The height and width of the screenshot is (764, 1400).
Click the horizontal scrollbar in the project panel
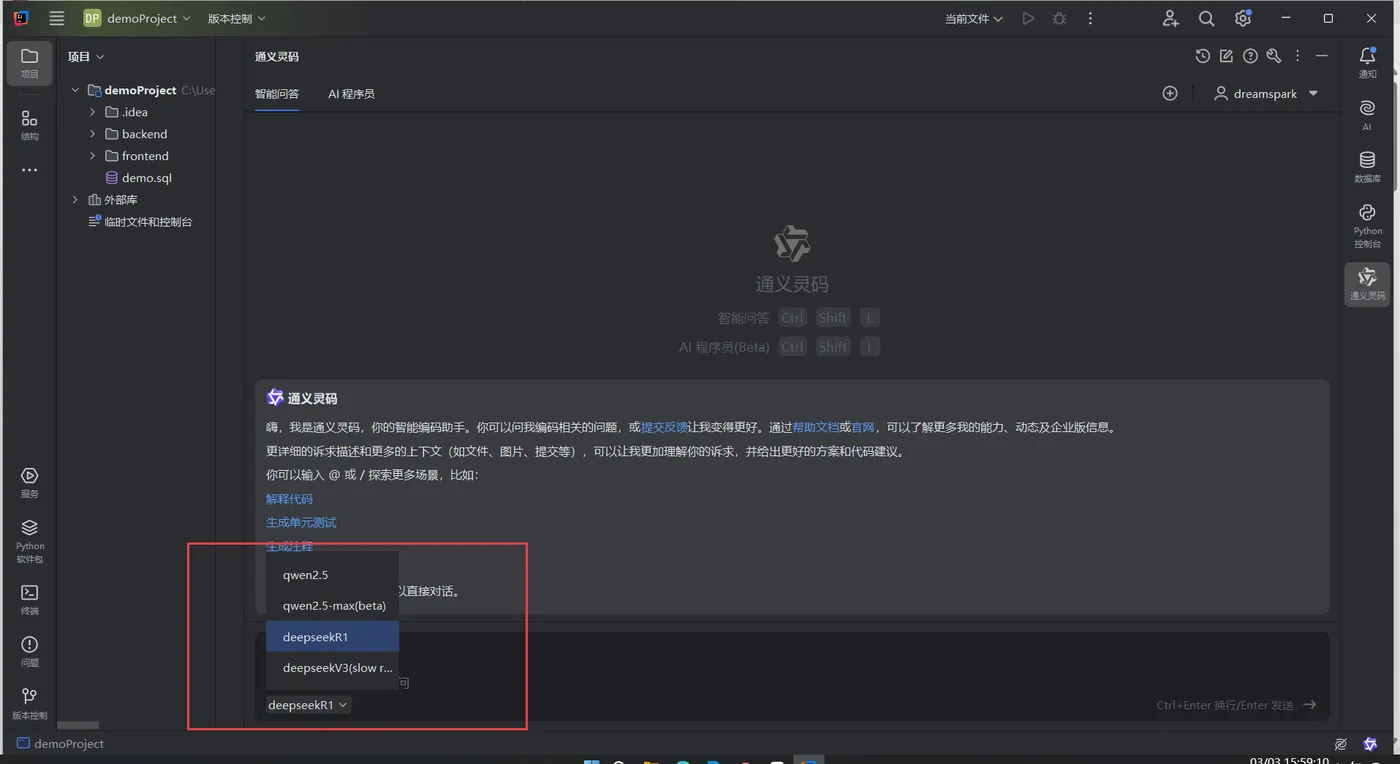pos(78,725)
